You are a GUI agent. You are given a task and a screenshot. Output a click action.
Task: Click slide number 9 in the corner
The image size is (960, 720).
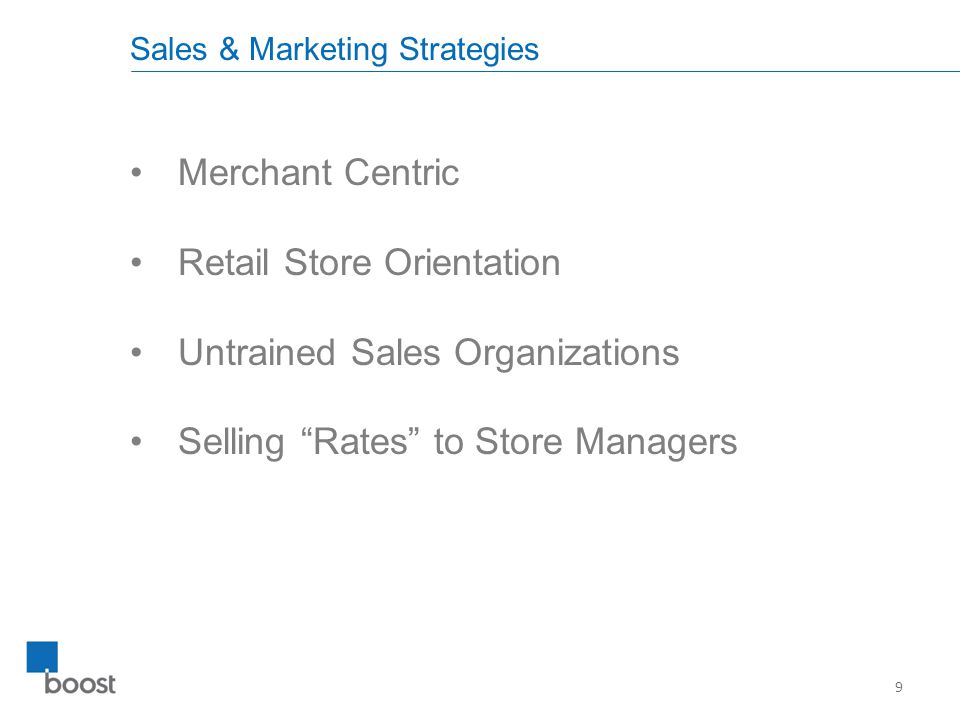coord(898,687)
